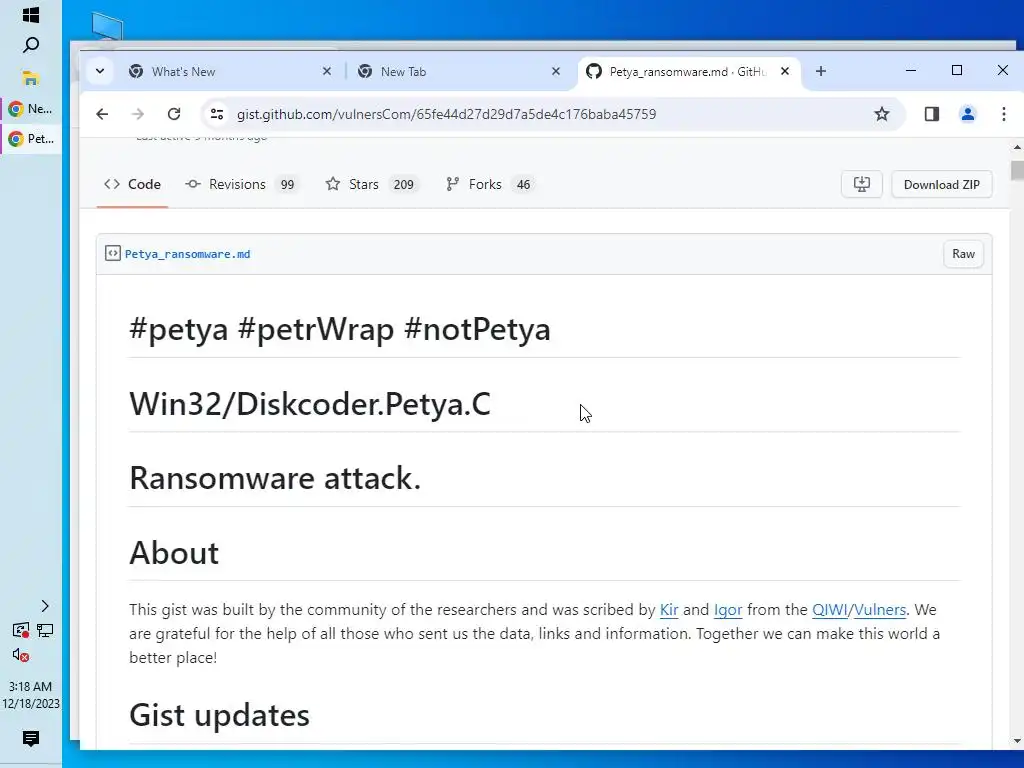Minimize the Chrome window
This screenshot has height=768, width=1024.
pos(911,71)
